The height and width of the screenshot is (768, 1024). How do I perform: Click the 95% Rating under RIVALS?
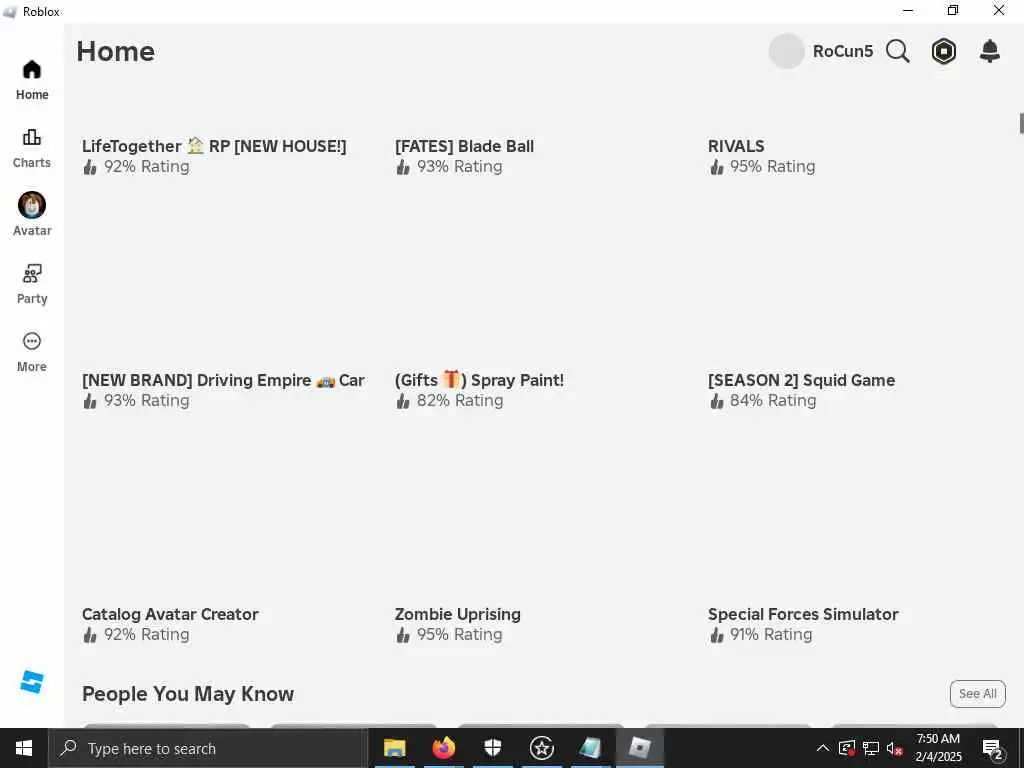[773, 167]
